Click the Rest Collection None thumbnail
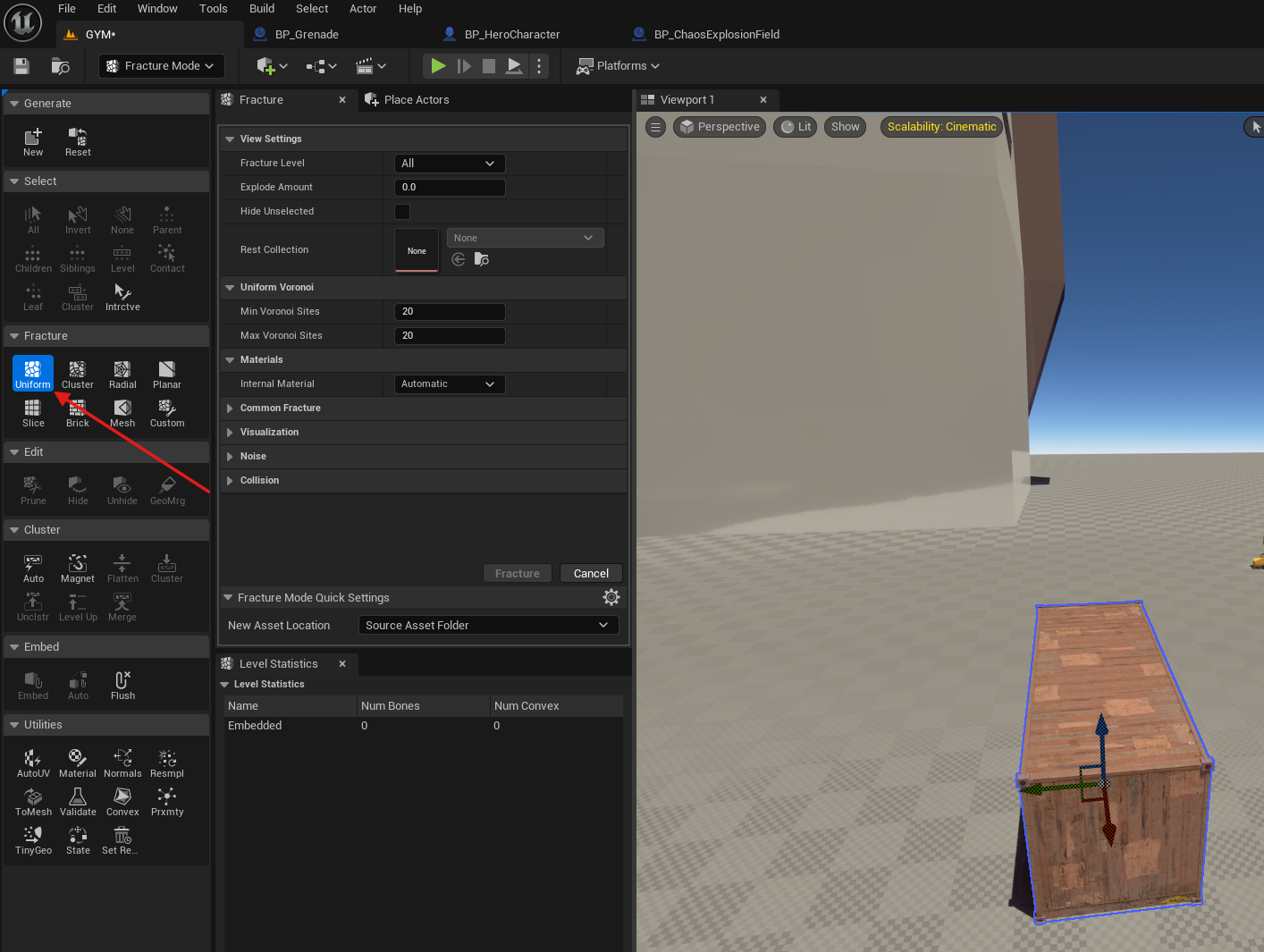 [x=417, y=250]
